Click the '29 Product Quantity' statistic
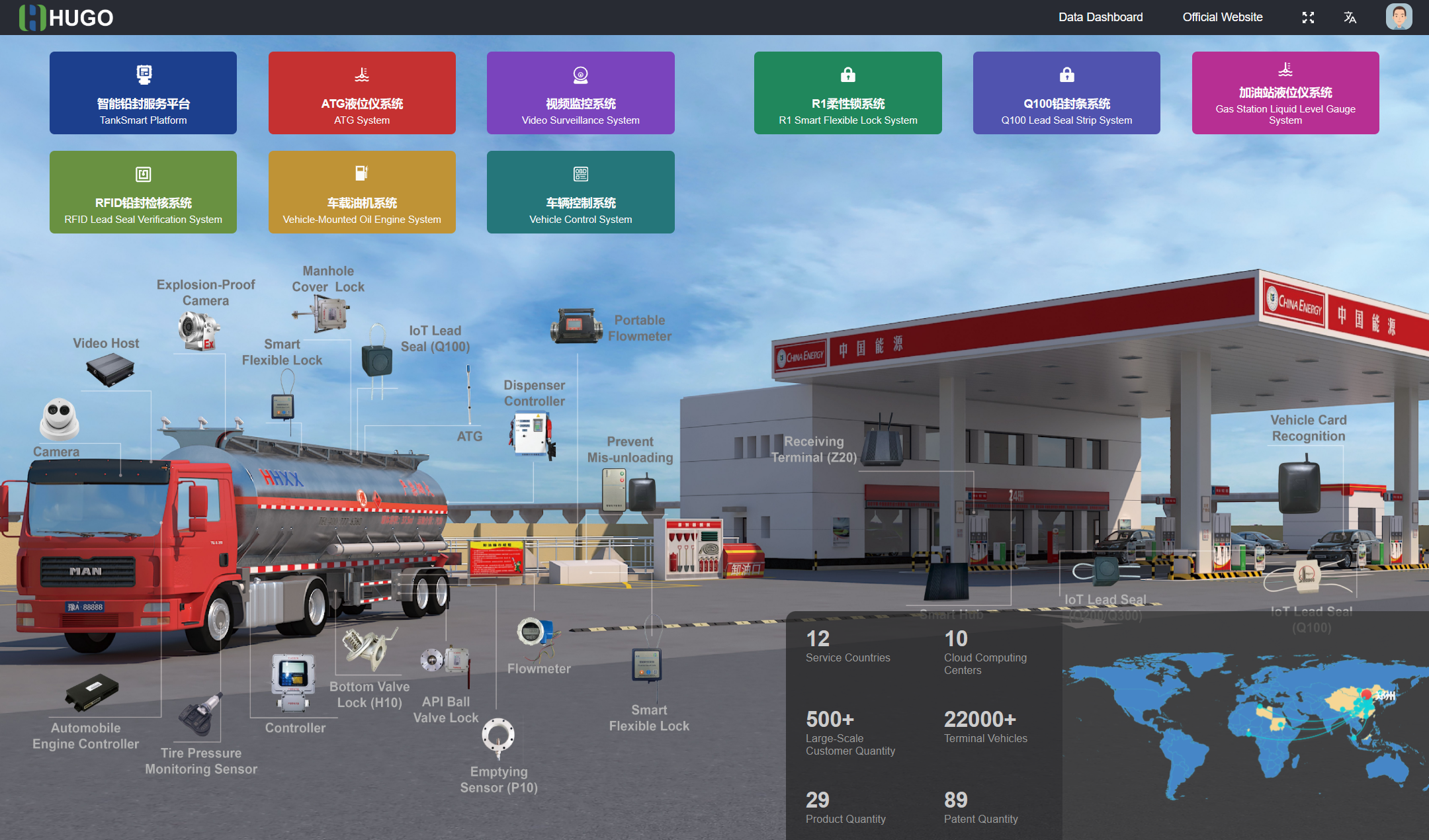Image resolution: width=1429 pixels, height=840 pixels. pyautogui.click(x=845, y=807)
